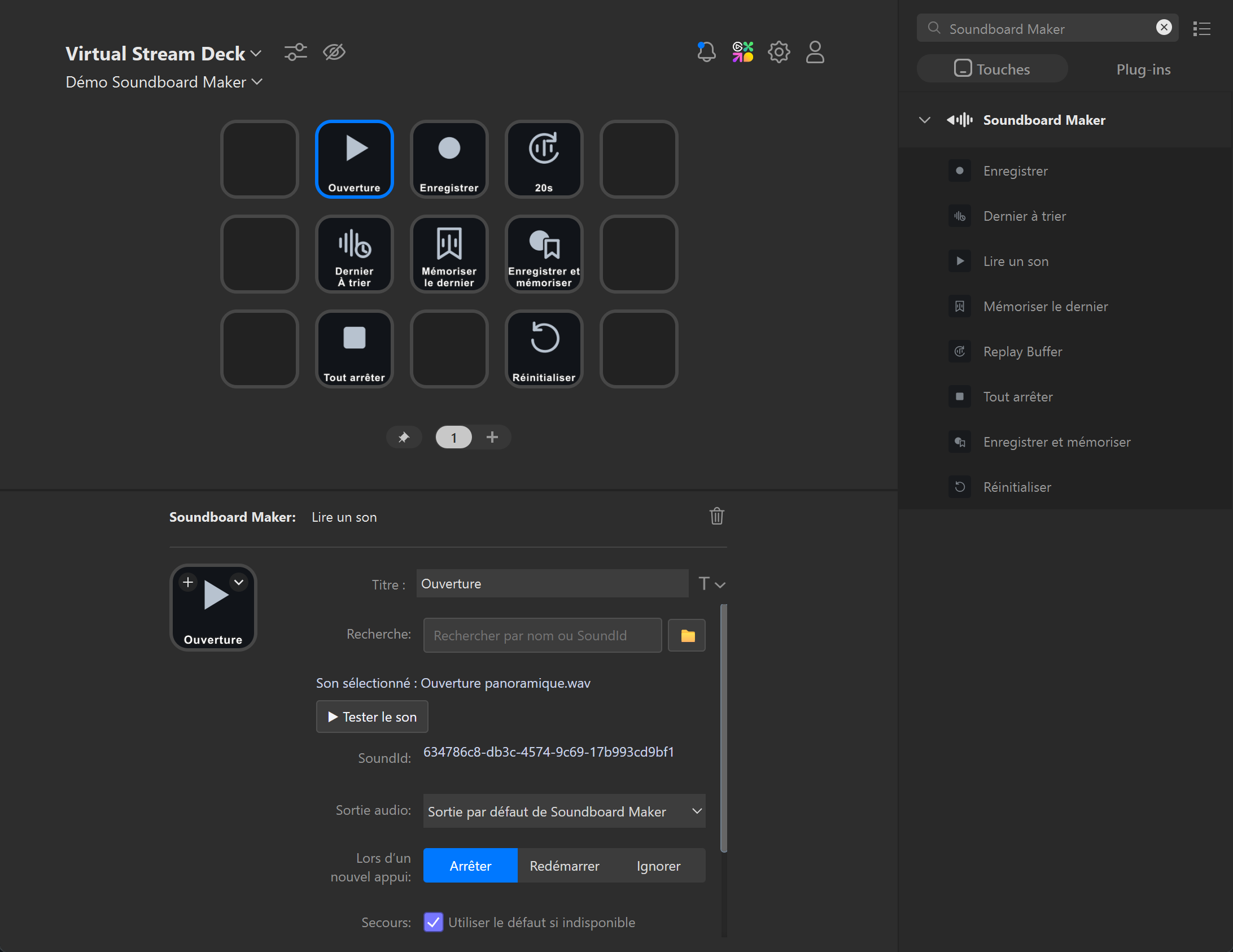Add icon via plus on key preview
The width and height of the screenshot is (1233, 952).
pyautogui.click(x=188, y=582)
